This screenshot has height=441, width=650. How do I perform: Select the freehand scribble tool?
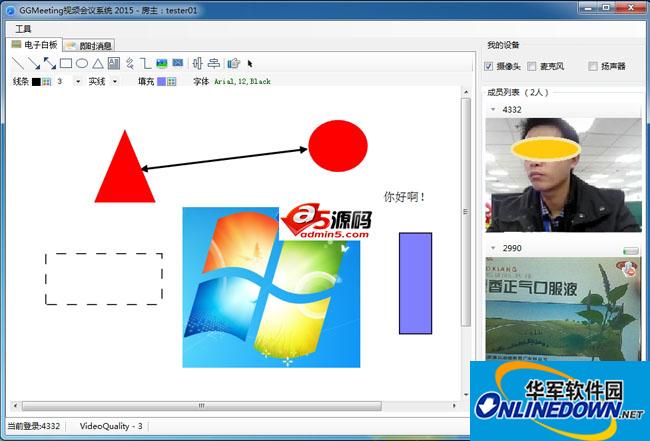(x=130, y=63)
